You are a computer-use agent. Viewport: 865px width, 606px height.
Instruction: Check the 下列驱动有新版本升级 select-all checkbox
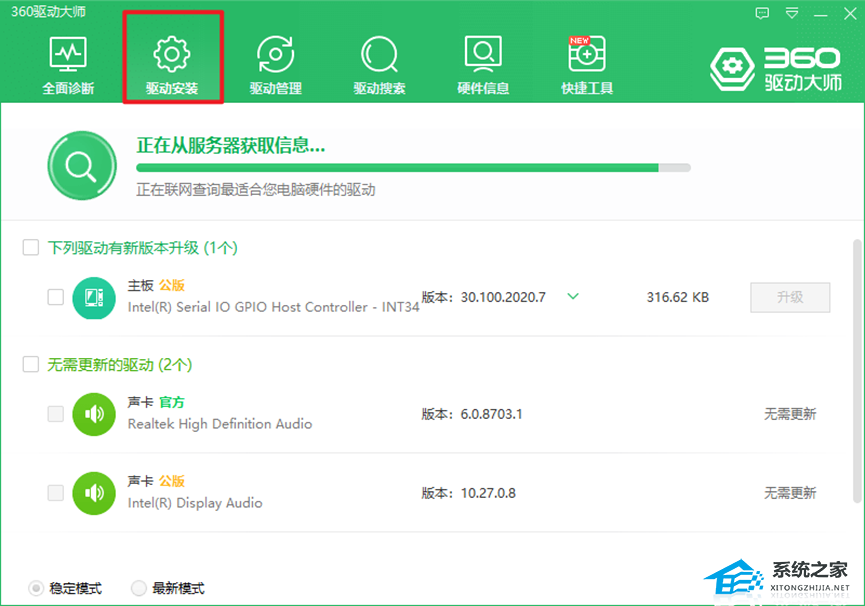(x=31, y=247)
